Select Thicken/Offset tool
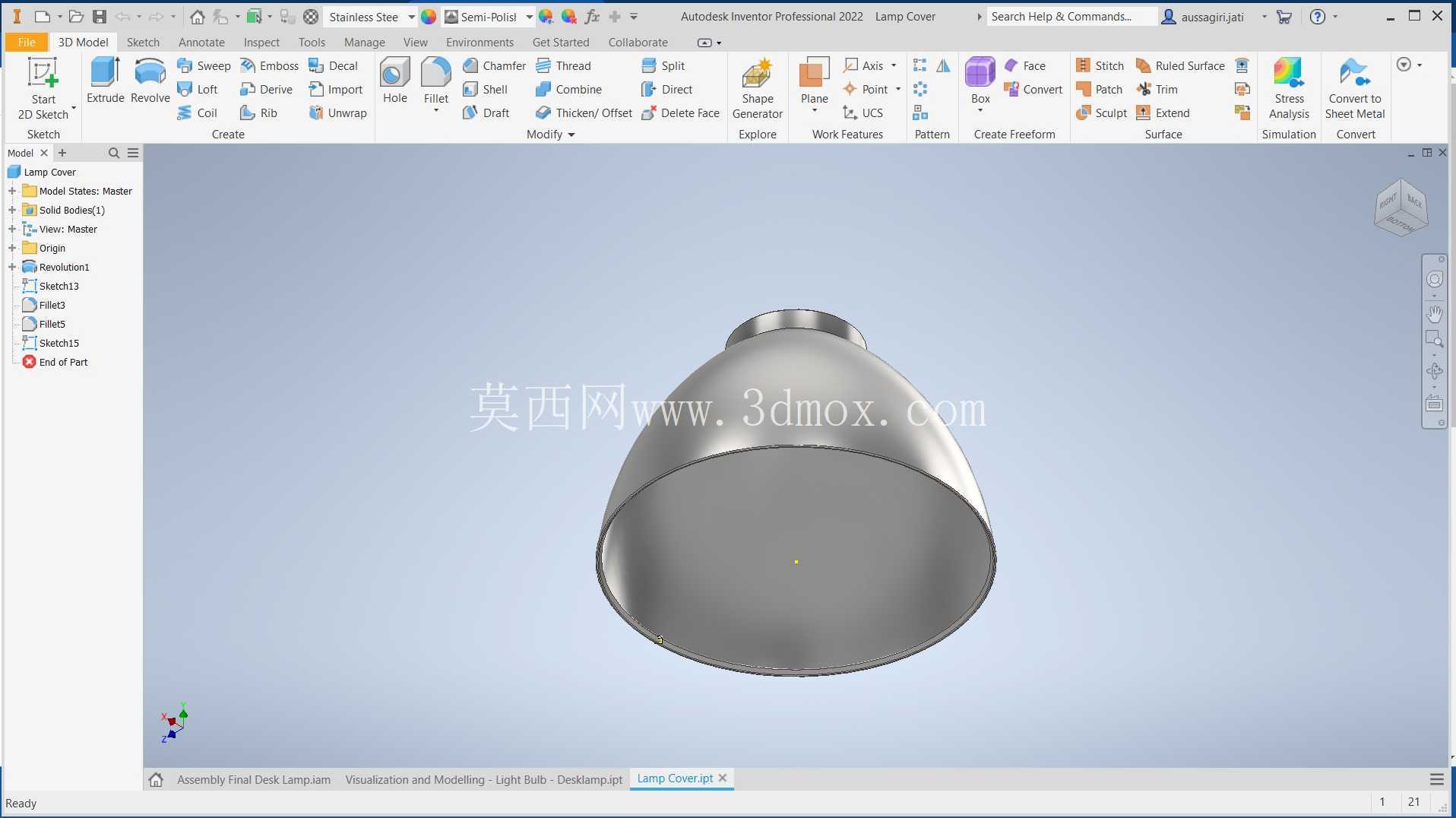The image size is (1456, 818). point(584,113)
